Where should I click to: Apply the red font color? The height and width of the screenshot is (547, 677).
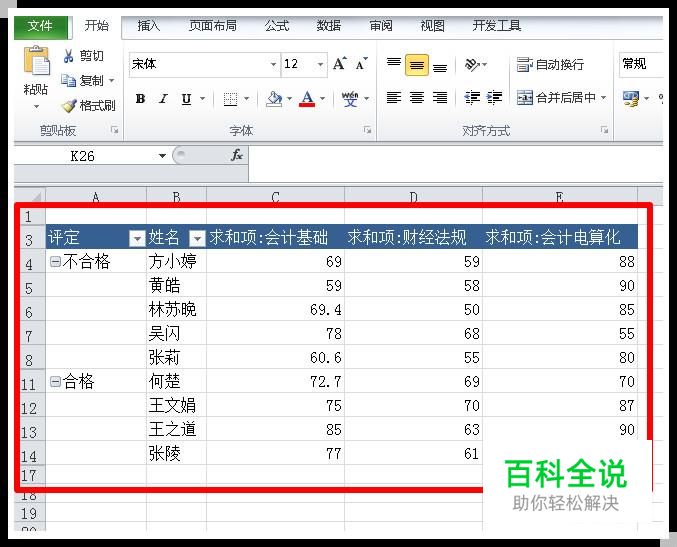[307, 99]
